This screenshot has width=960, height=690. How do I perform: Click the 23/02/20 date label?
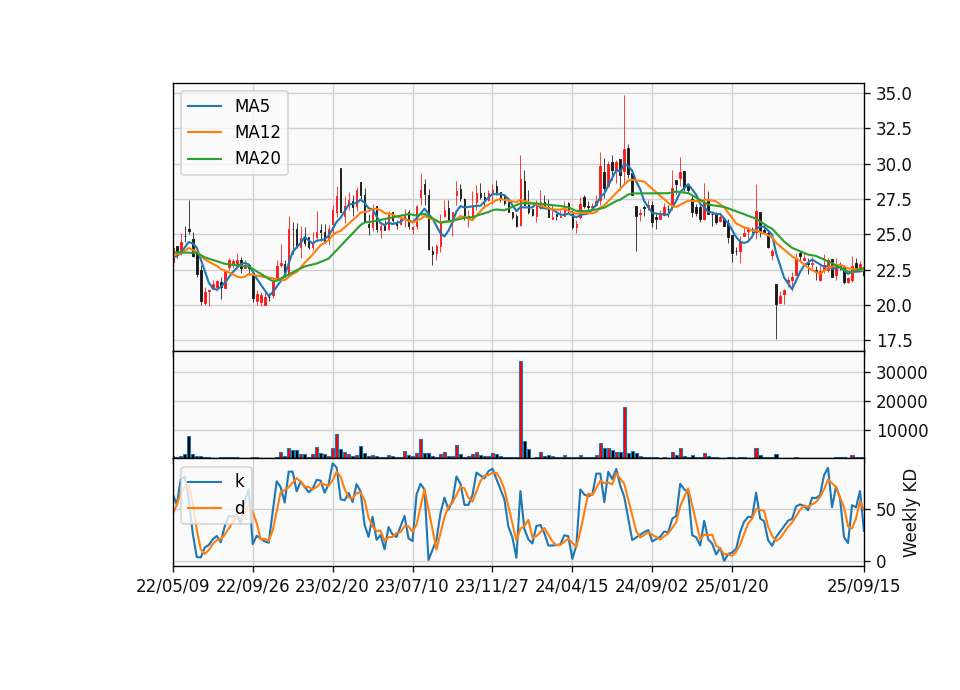332,586
